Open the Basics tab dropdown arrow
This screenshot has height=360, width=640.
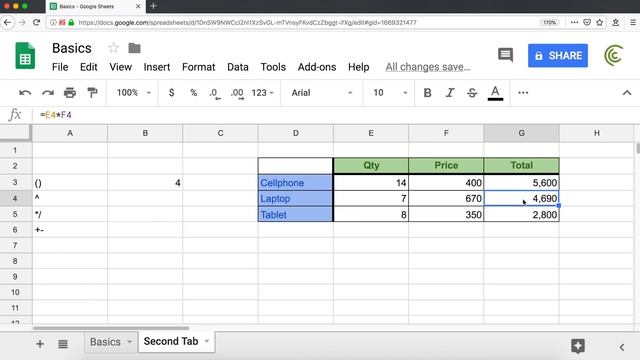[129, 342]
